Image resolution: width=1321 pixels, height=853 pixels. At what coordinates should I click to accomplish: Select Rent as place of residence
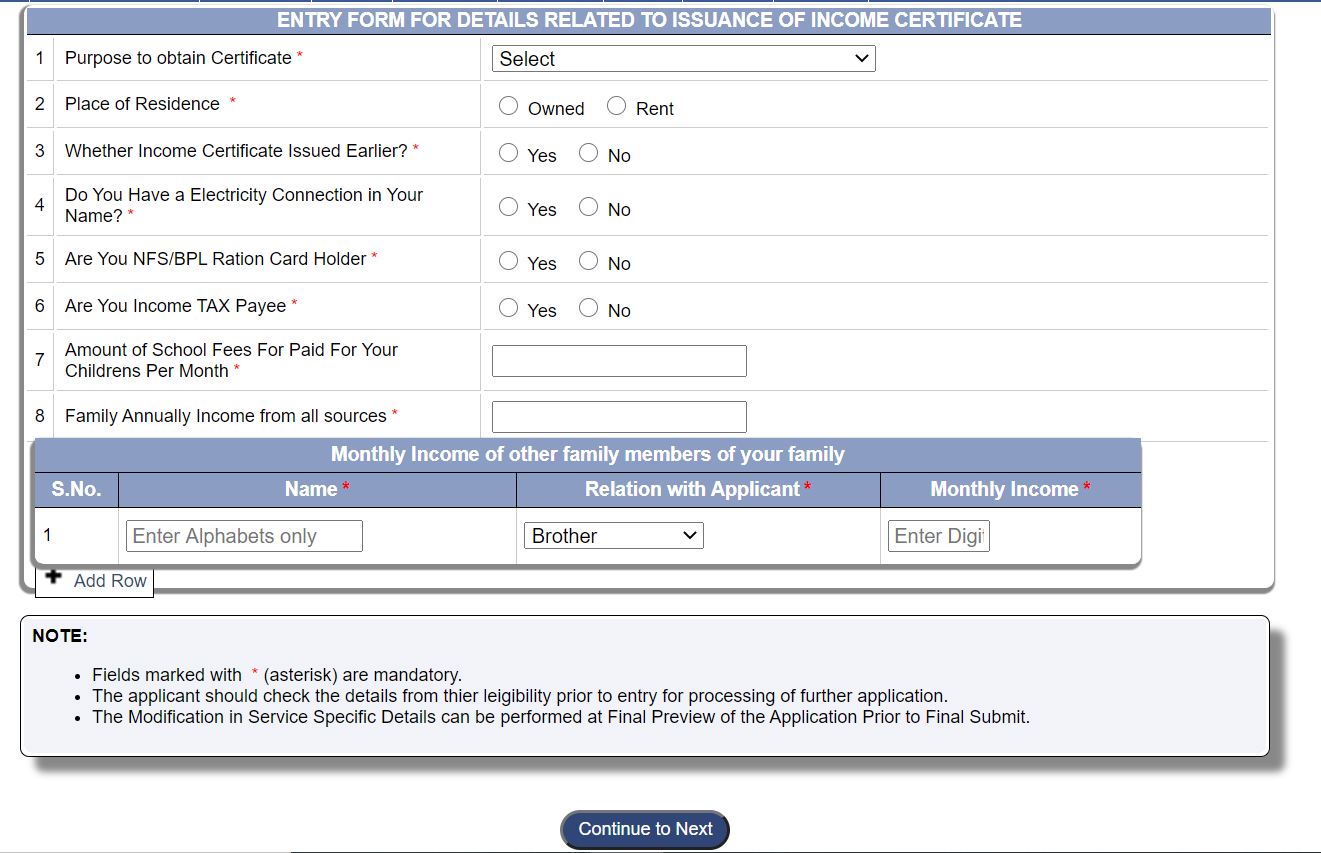(616, 105)
